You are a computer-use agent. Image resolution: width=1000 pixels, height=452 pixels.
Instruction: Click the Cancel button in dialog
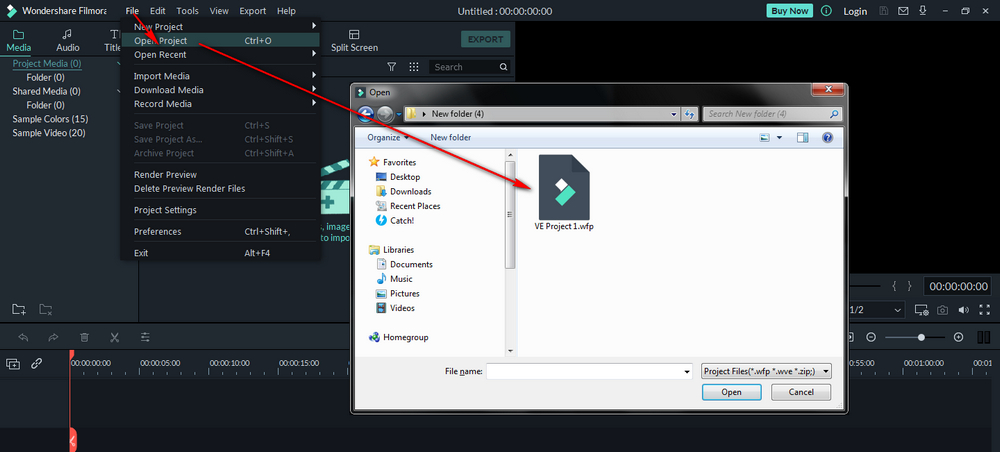point(801,392)
